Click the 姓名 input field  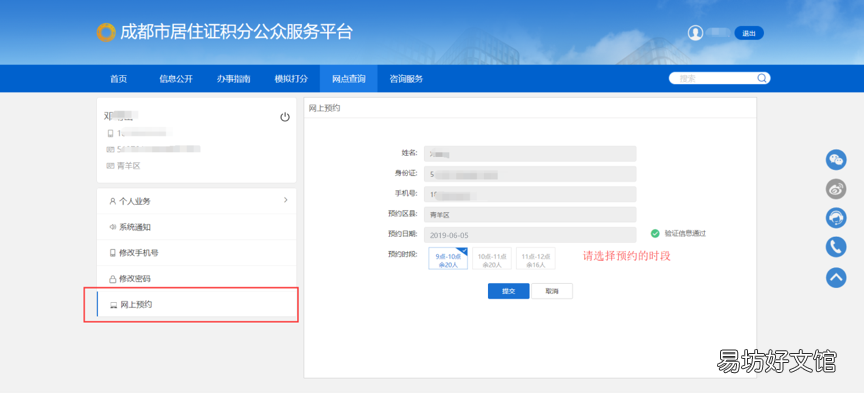[530, 153]
